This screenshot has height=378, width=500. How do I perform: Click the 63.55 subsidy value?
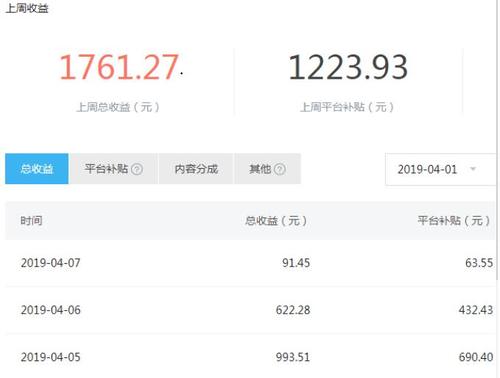479,263
